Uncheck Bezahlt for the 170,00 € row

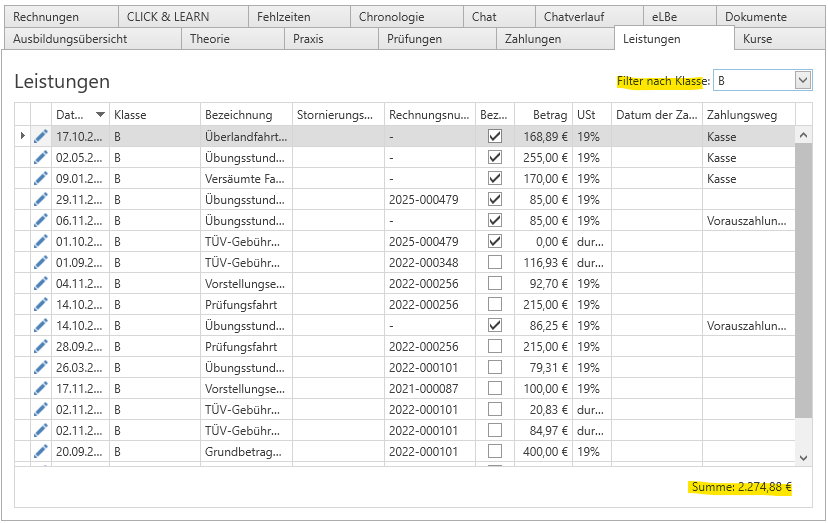(x=495, y=179)
